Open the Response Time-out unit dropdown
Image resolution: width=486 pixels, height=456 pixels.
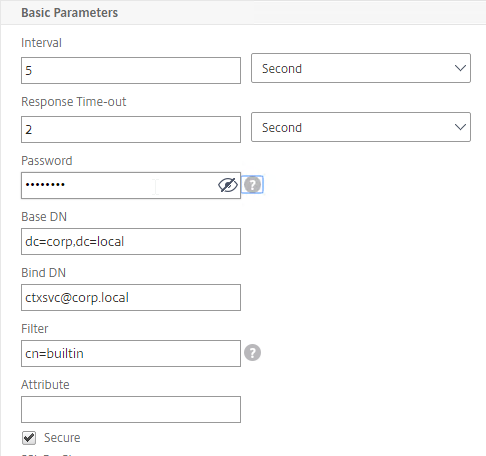tap(361, 127)
